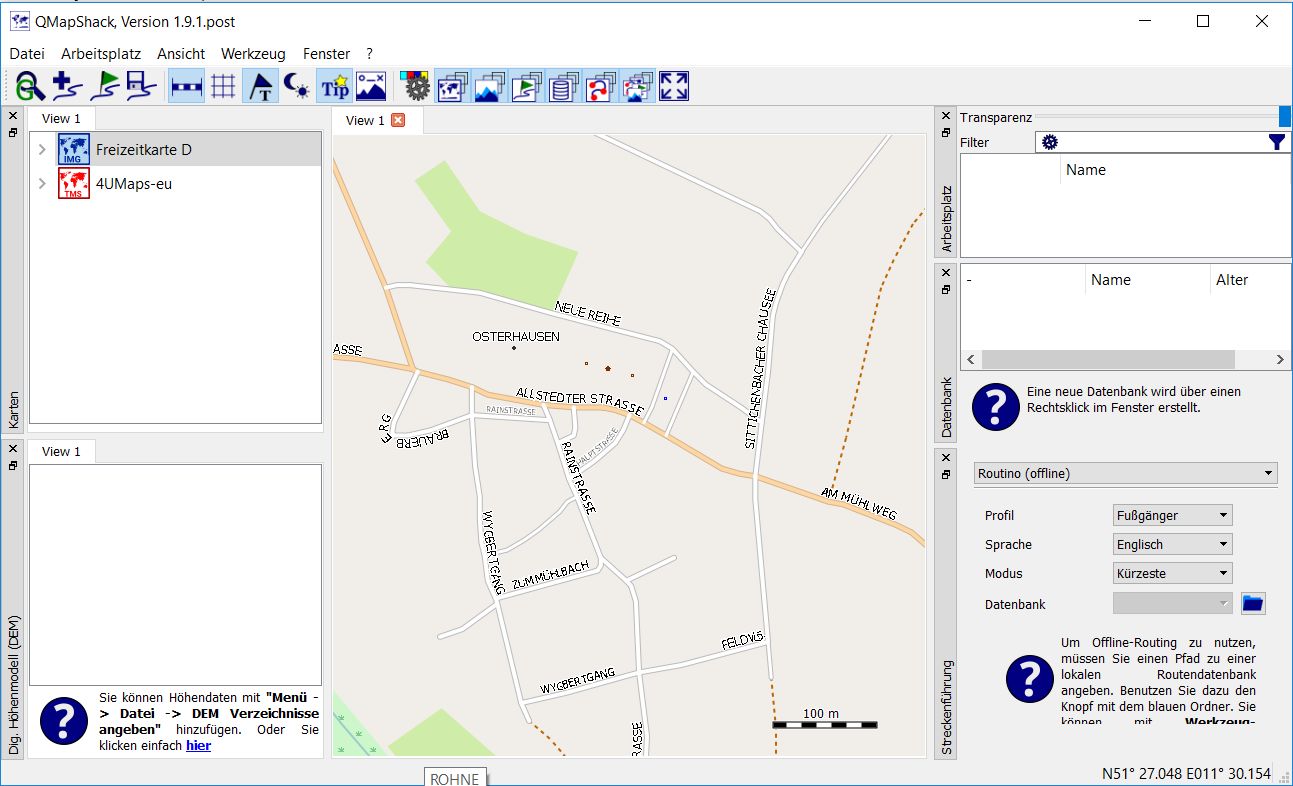Screen dimensions: 1293x786
Task: Click the filter settings gear icon
Action: point(1049,142)
